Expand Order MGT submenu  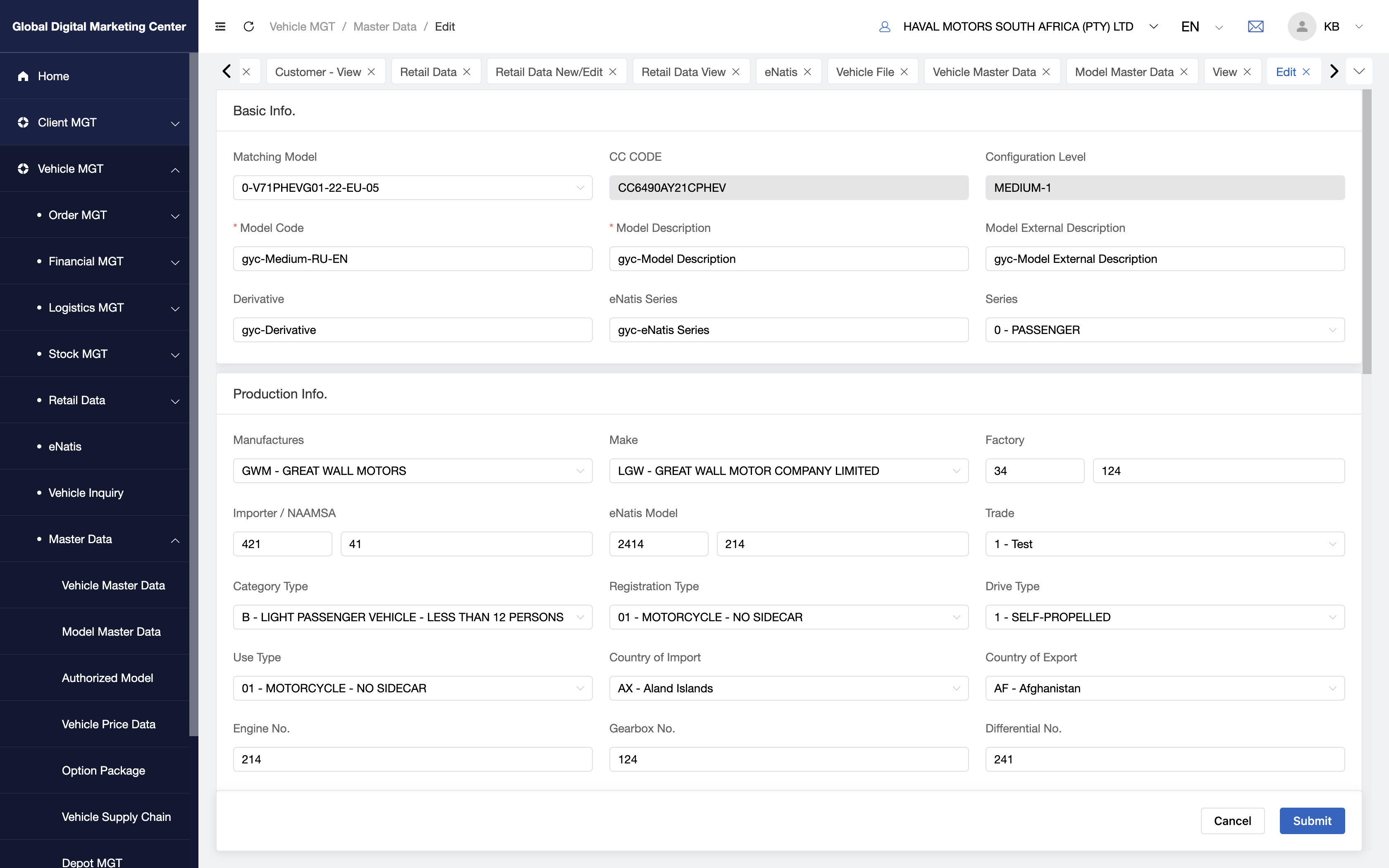(x=95, y=215)
